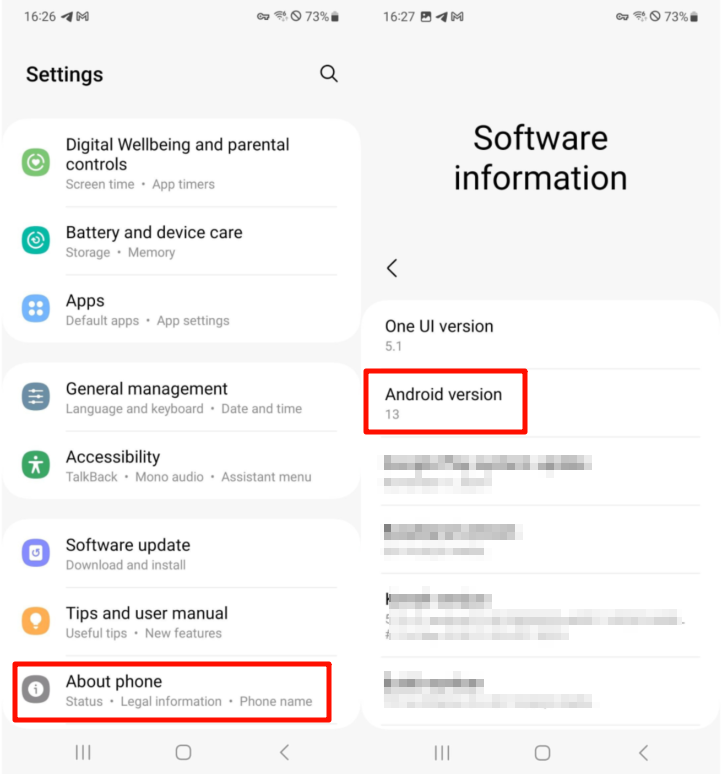
Task: Tap the search magnifier in Settings
Action: pyautogui.click(x=329, y=74)
